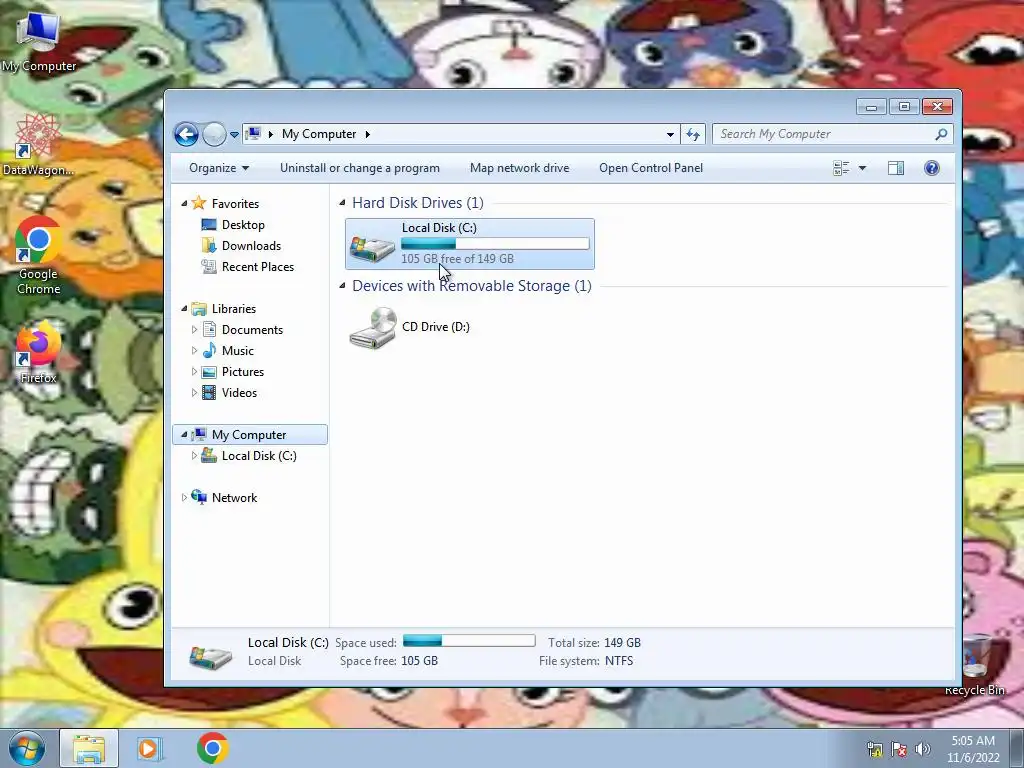Image resolution: width=1024 pixels, height=768 pixels.
Task: Click the Local Disk (C:) drive icon
Action: click(372, 248)
